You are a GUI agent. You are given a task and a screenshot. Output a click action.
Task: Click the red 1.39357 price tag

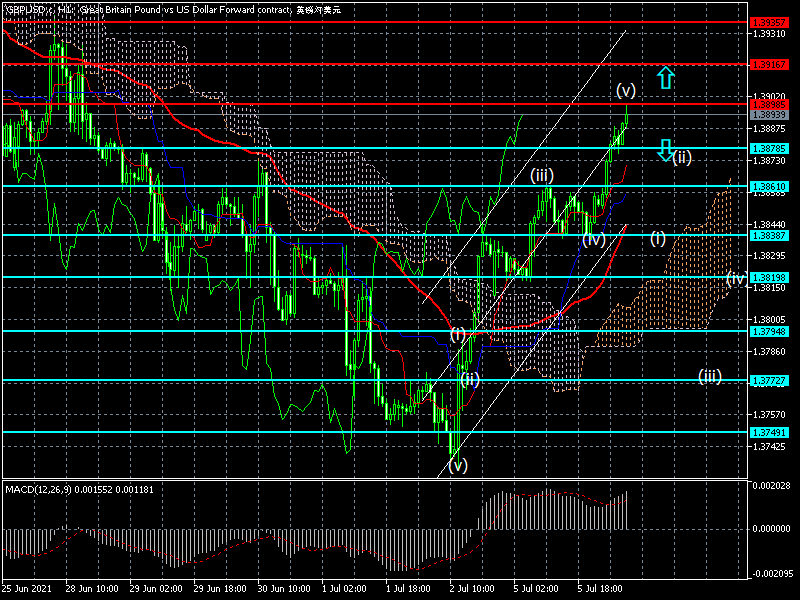coord(769,21)
